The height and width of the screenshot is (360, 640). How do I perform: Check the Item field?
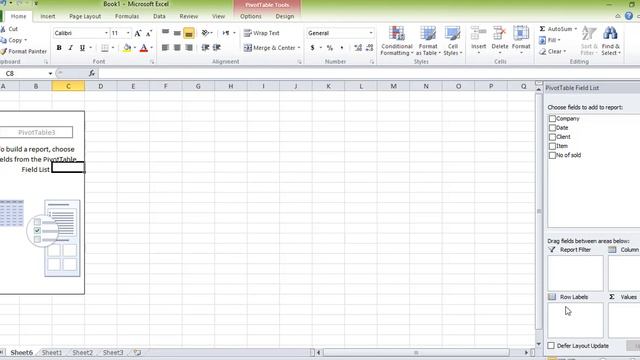[552, 146]
